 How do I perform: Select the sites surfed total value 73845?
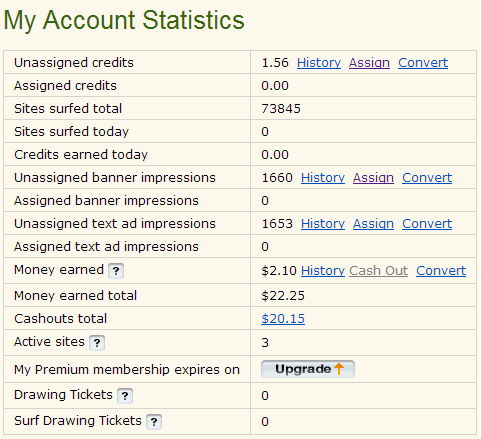pos(281,109)
